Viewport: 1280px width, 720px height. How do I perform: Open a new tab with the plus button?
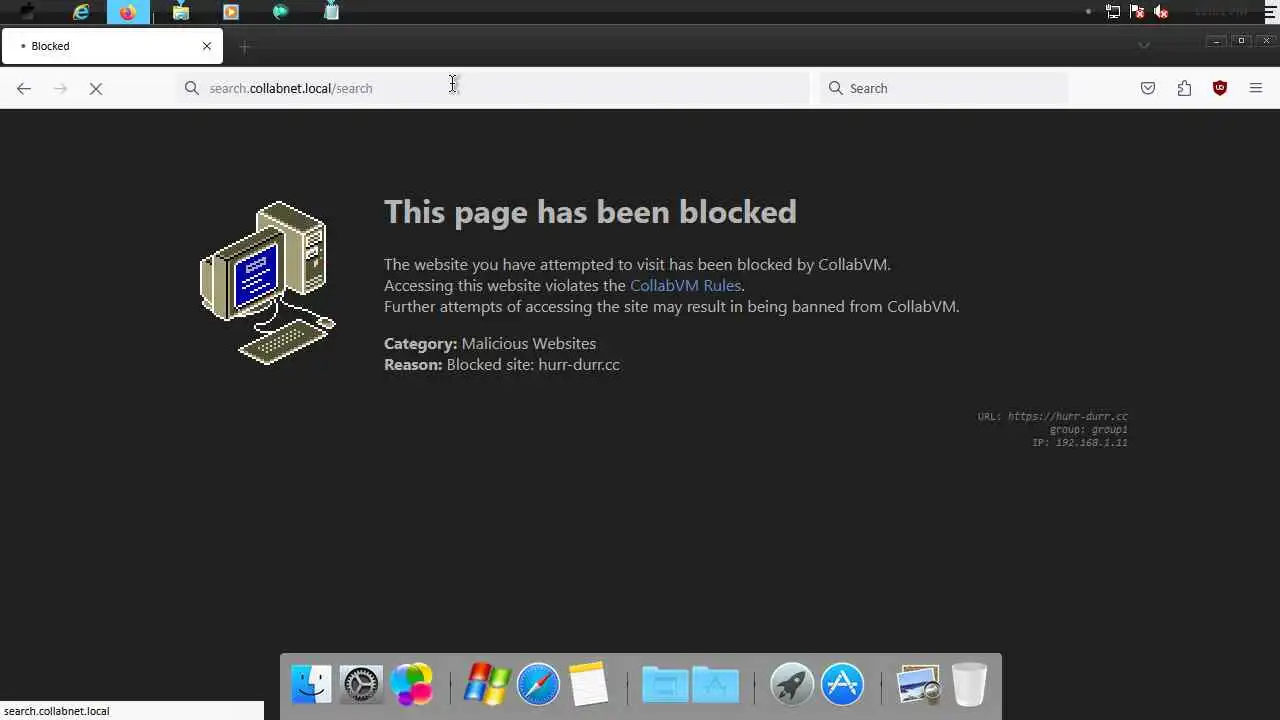(x=245, y=47)
